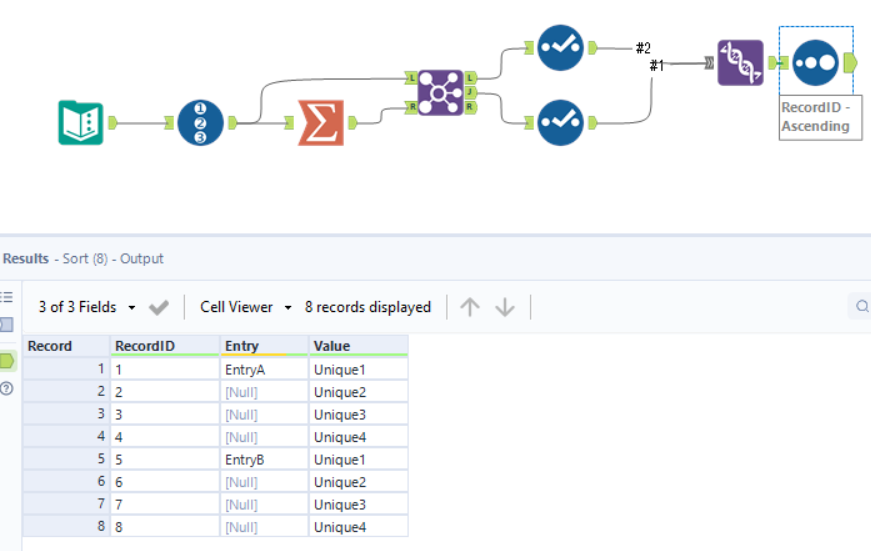Show the output anchor data in results panel
The height and width of the screenshot is (551, 871).
click(x=7, y=361)
